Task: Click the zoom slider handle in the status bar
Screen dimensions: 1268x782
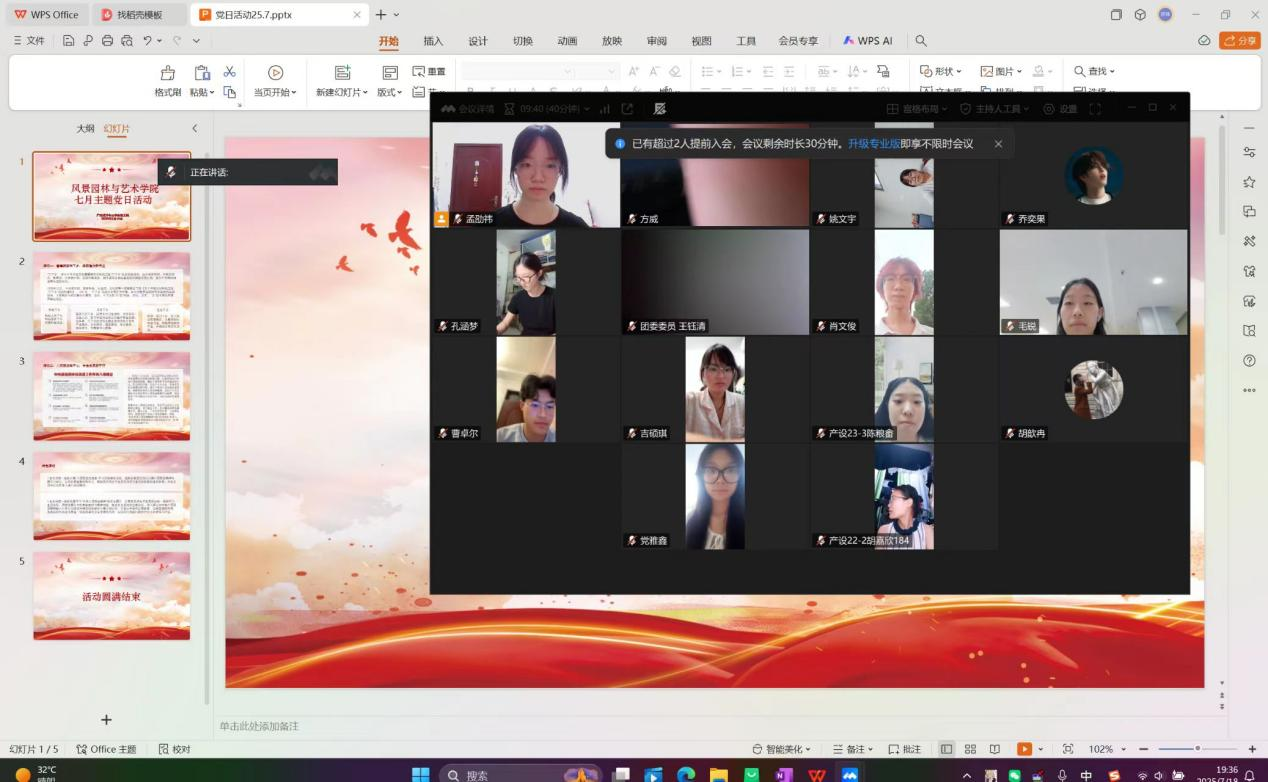Action: pyautogui.click(x=1197, y=749)
